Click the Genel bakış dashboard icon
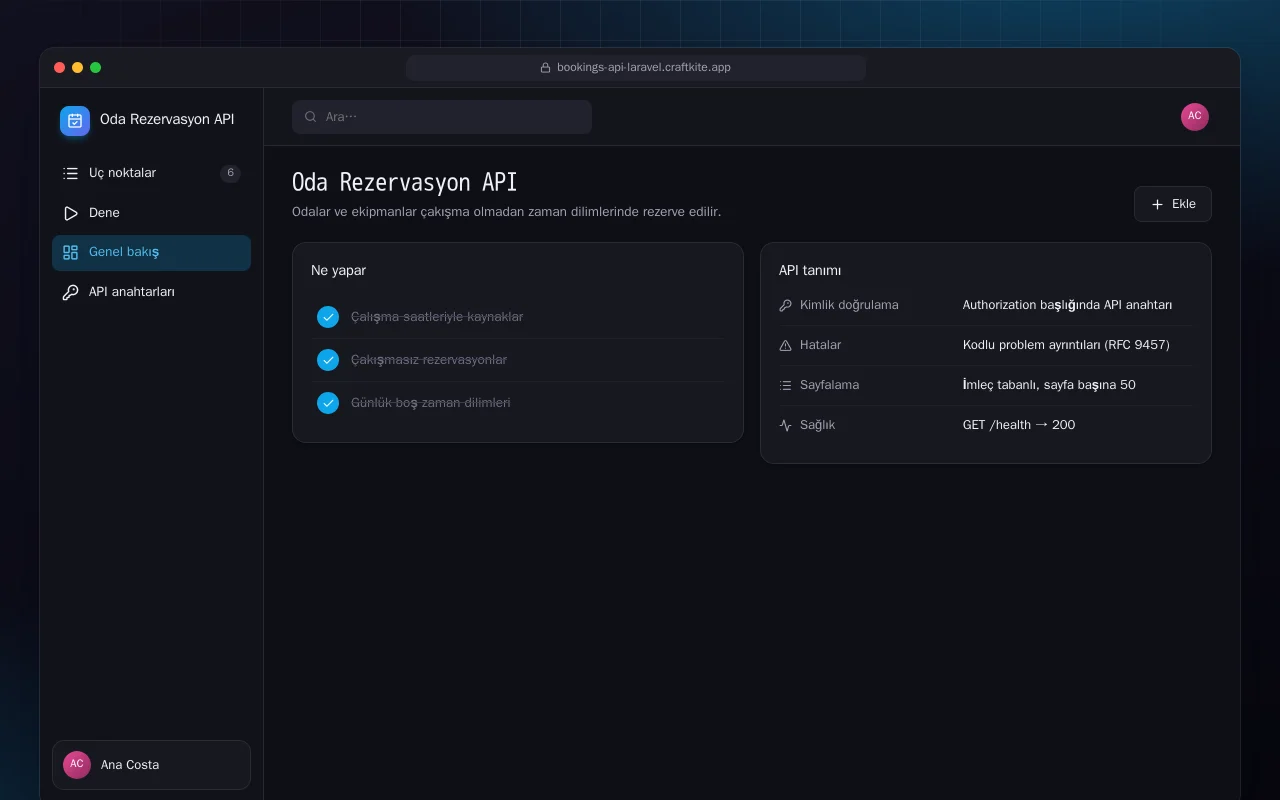Screen dimensions: 1280x800 [70, 253]
